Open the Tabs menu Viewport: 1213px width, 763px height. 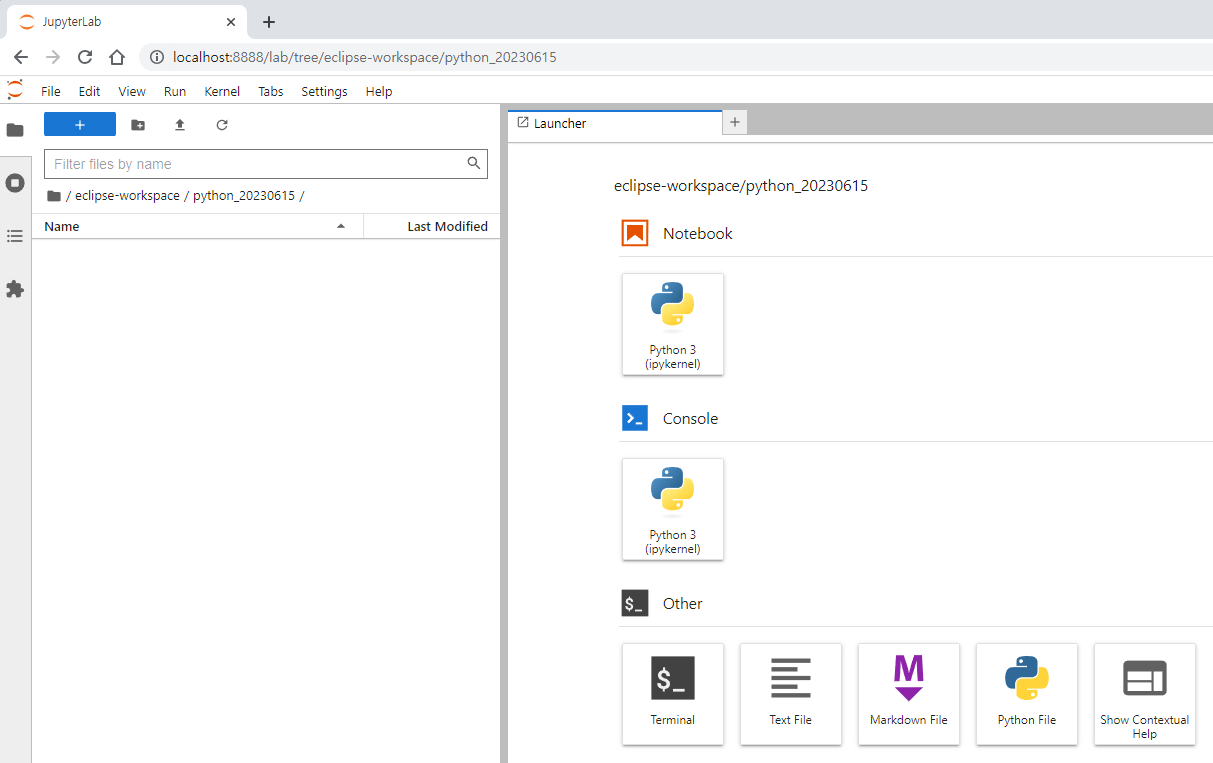[271, 91]
